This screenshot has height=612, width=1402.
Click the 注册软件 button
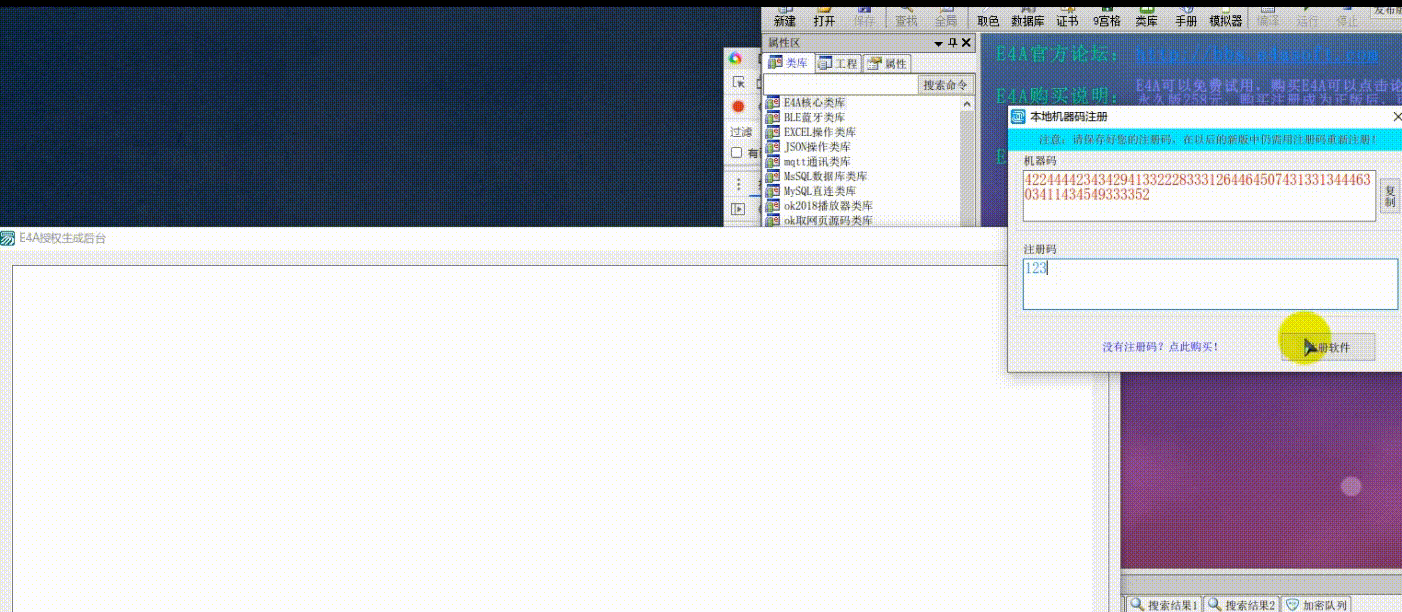1328,347
